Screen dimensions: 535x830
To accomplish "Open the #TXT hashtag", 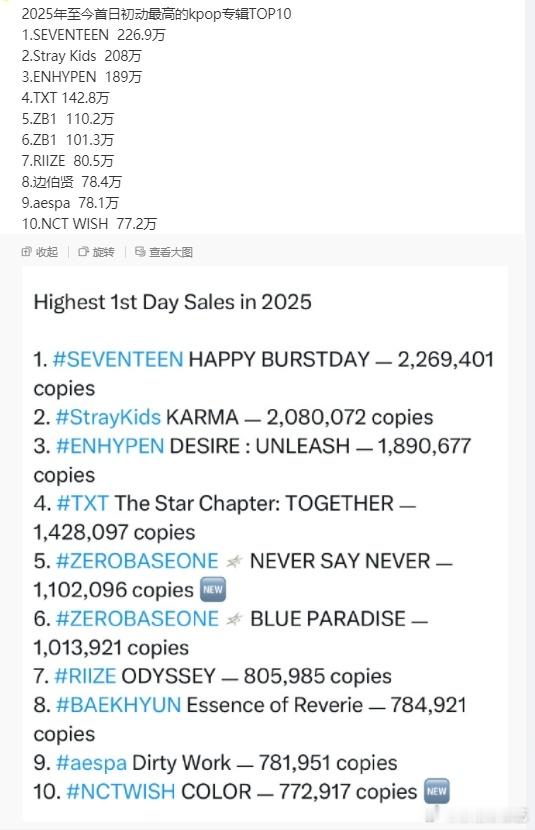I will point(83,503).
